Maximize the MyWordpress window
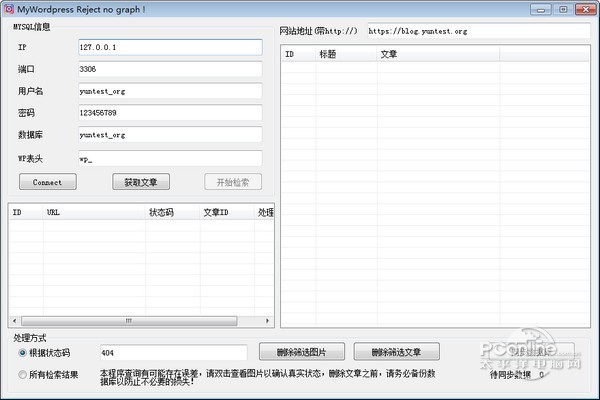 [563, 10]
